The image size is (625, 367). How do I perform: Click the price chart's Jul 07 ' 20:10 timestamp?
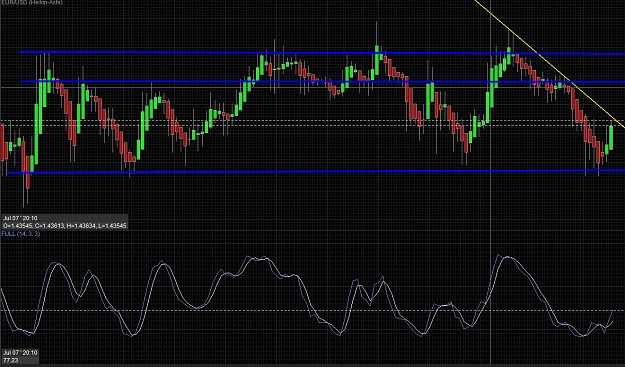20,218
